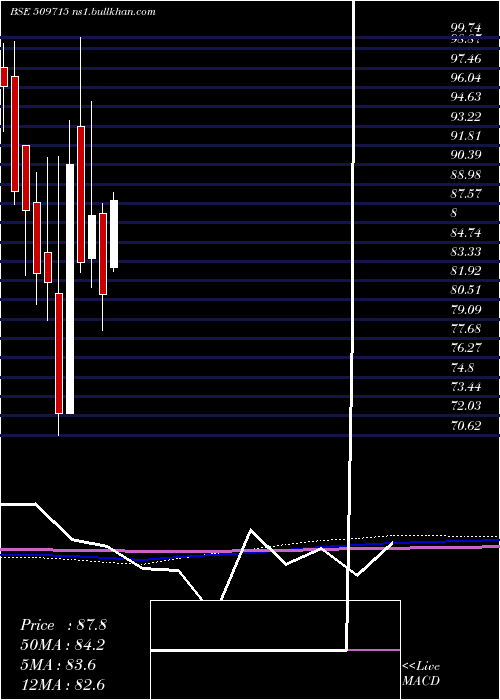
Task: Click the 79.09 price level label
Action: tap(466, 309)
